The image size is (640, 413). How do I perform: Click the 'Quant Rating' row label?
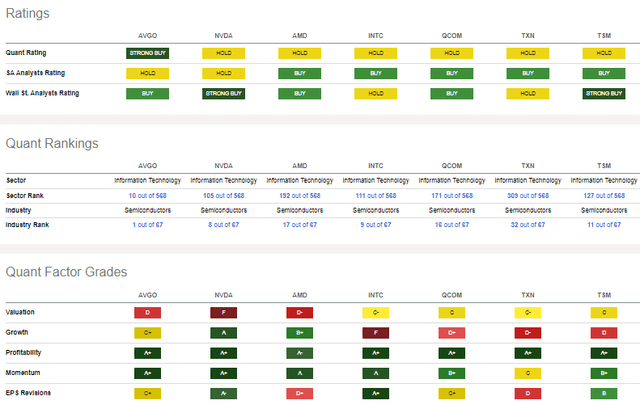pyautogui.click(x=26, y=53)
